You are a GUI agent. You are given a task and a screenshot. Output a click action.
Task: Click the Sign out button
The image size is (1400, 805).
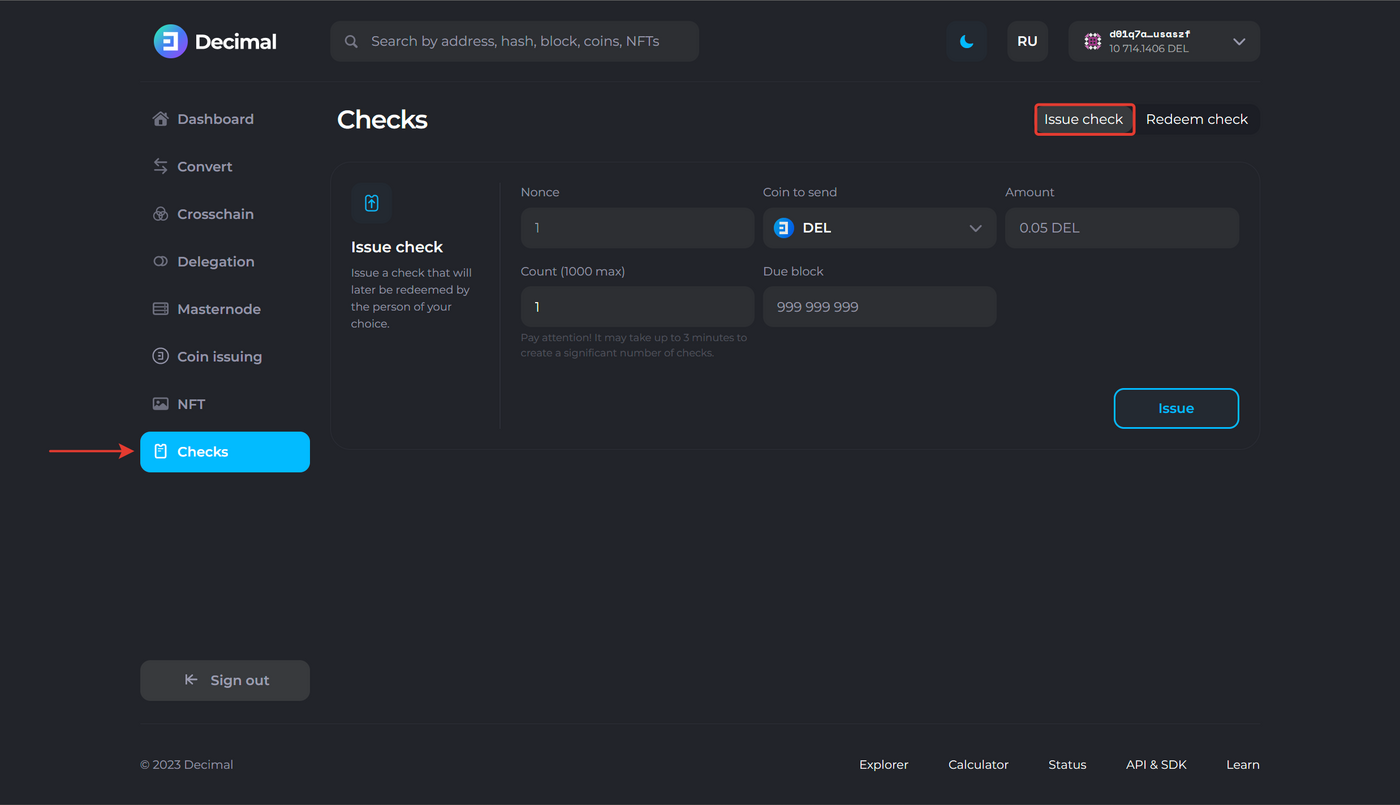(225, 681)
